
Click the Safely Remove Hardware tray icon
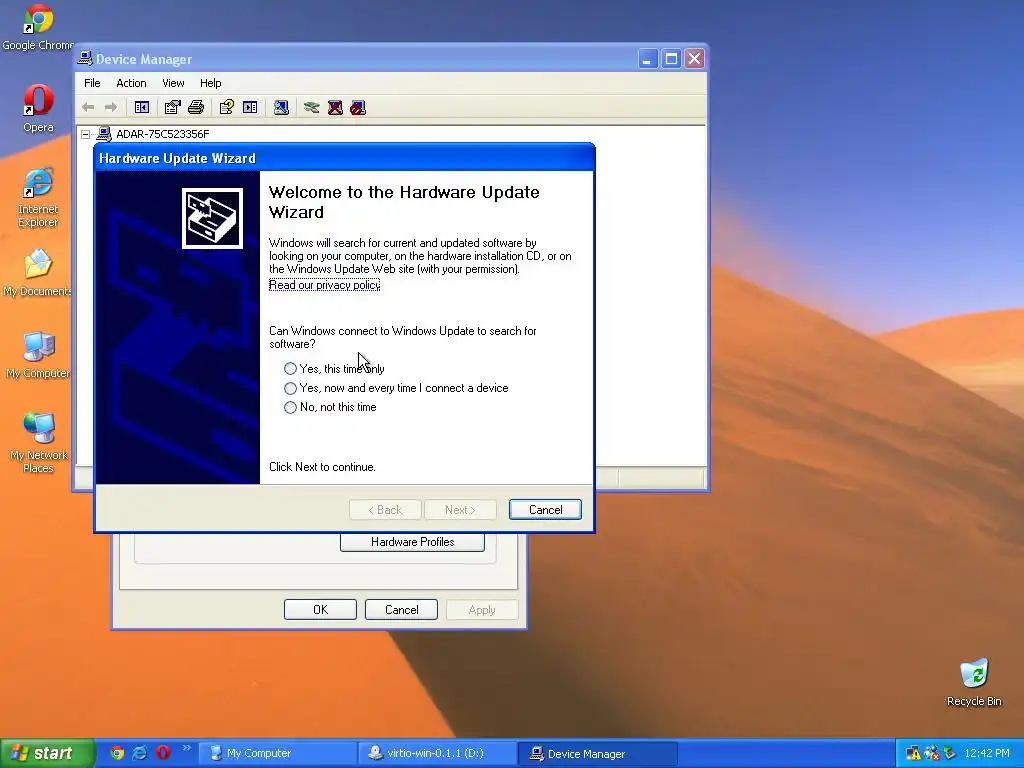tap(950, 754)
